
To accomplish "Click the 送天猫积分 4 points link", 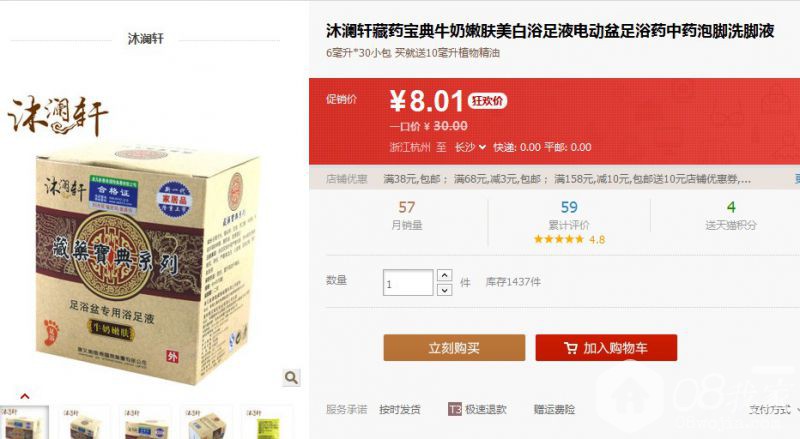I will (731, 215).
